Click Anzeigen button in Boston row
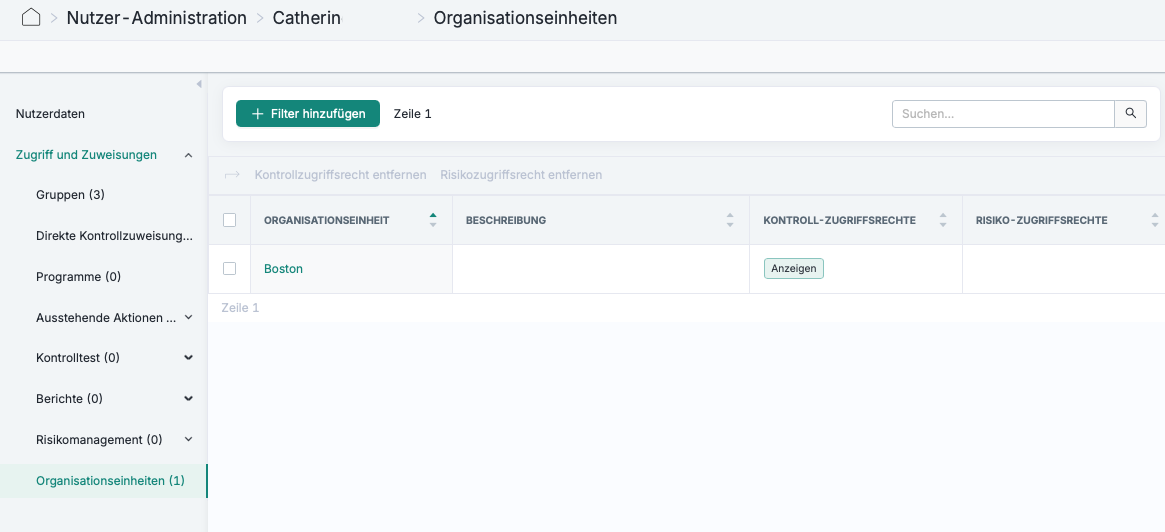This screenshot has height=532, width=1165. [794, 268]
